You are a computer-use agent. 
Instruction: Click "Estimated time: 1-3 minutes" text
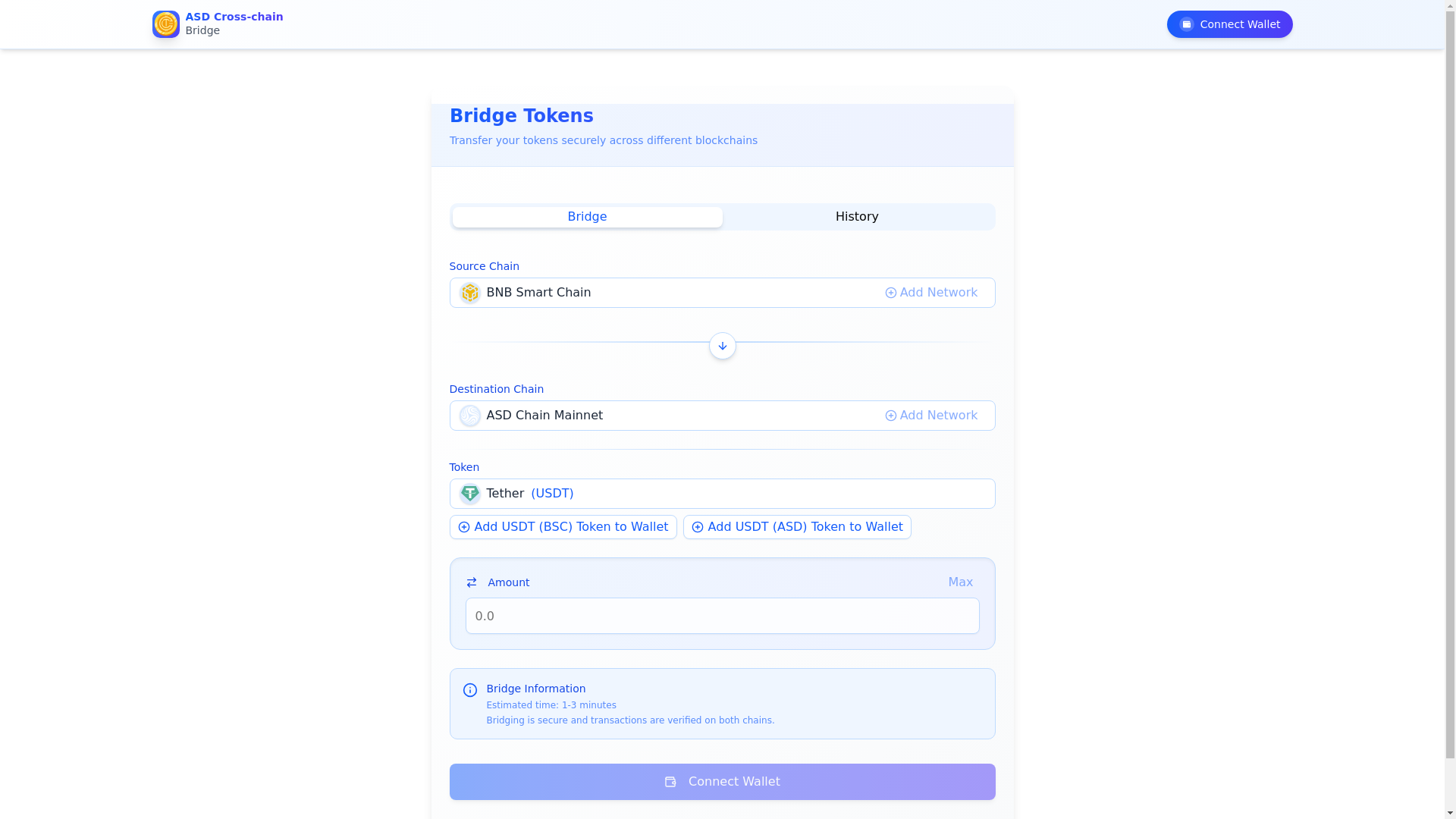(551, 705)
